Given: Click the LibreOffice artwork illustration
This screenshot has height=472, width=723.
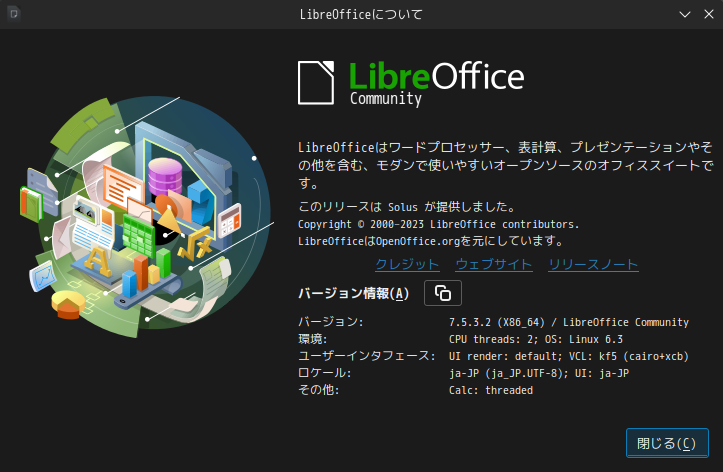Looking at the screenshot, I should (147, 217).
